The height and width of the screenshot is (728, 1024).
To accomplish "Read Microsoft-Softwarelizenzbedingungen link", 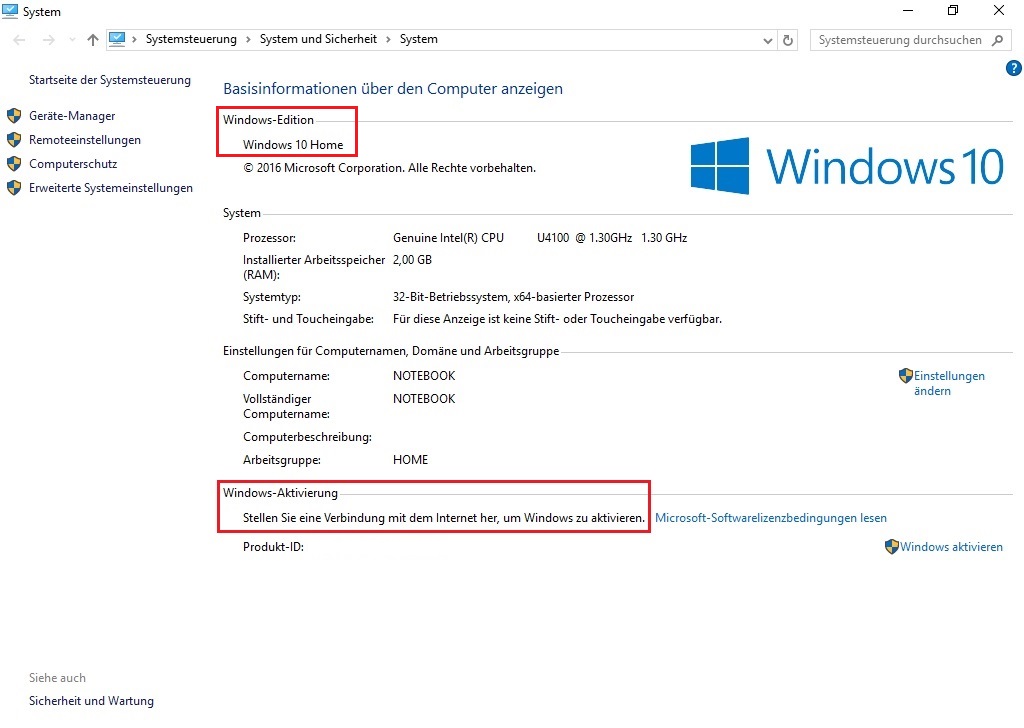I will pyautogui.click(x=770, y=518).
